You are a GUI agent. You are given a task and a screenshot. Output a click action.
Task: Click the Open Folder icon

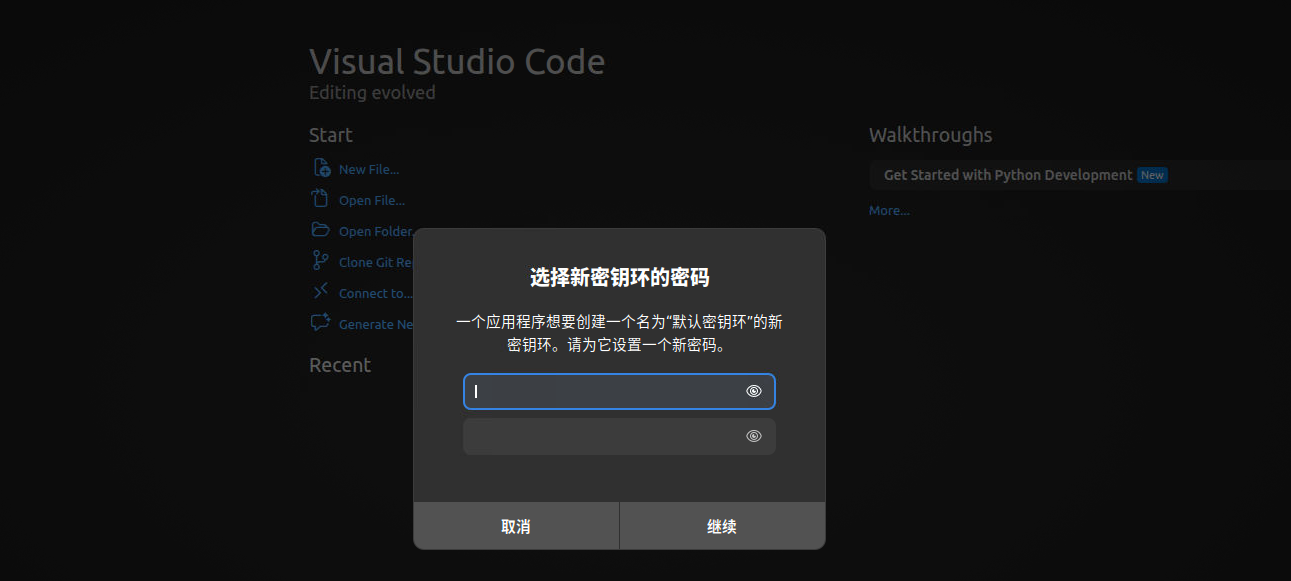click(x=320, y=230)
